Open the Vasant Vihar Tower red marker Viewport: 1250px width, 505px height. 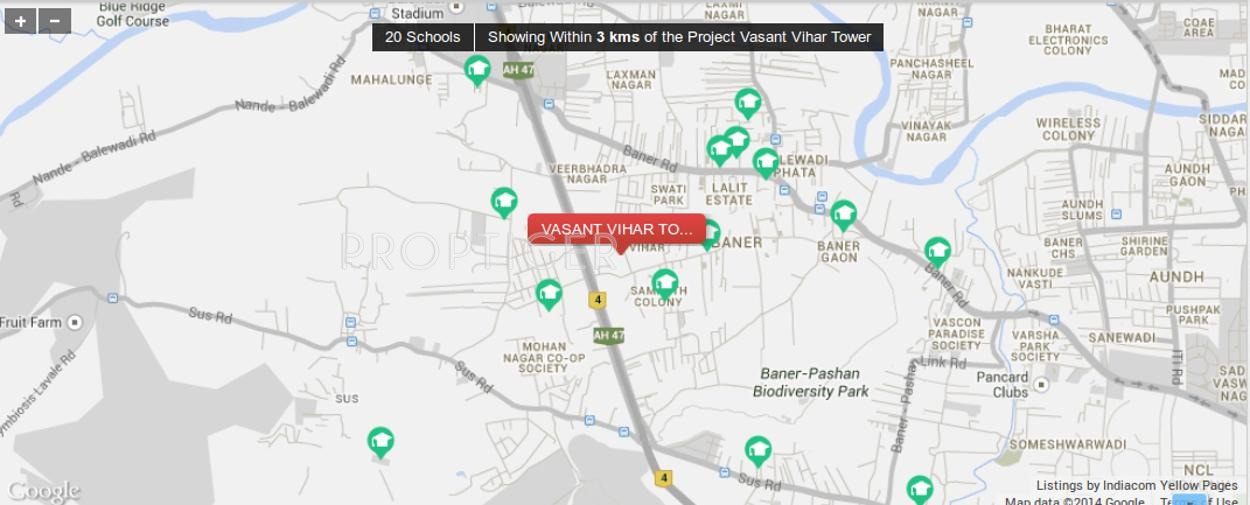[617, 229]
